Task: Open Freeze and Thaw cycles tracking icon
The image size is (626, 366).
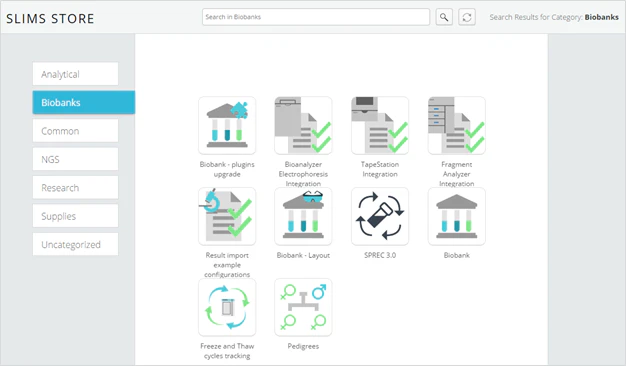Action: [x=227, y=307]
